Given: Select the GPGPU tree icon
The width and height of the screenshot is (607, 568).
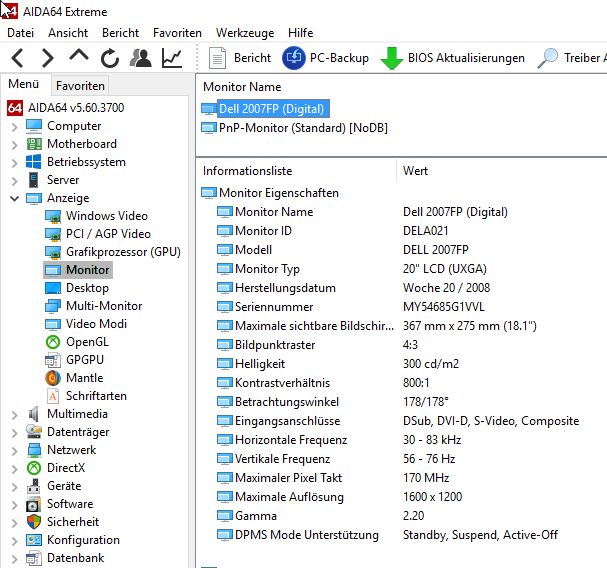Looking at the screenshot, I should point(53,360).
